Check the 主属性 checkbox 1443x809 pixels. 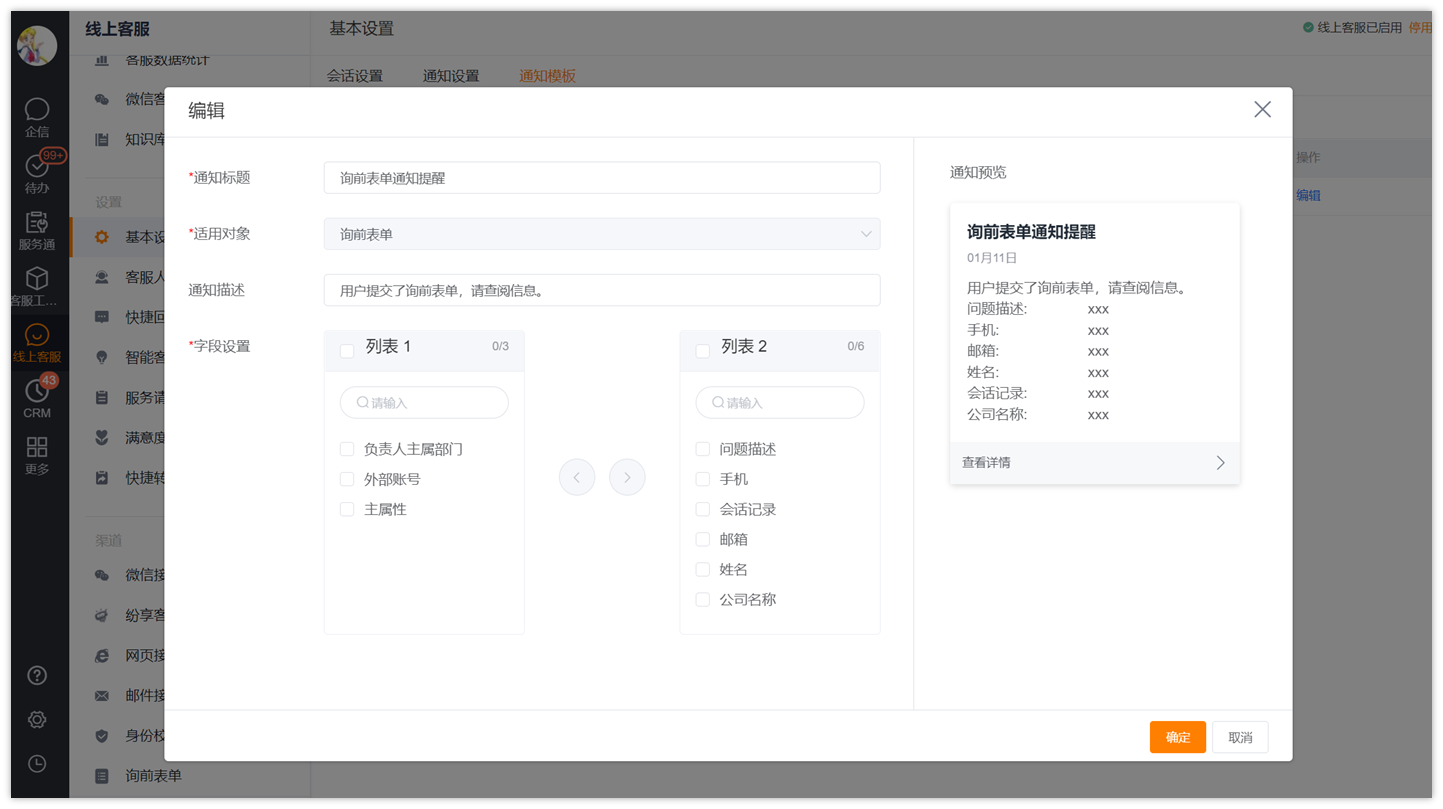347,510
